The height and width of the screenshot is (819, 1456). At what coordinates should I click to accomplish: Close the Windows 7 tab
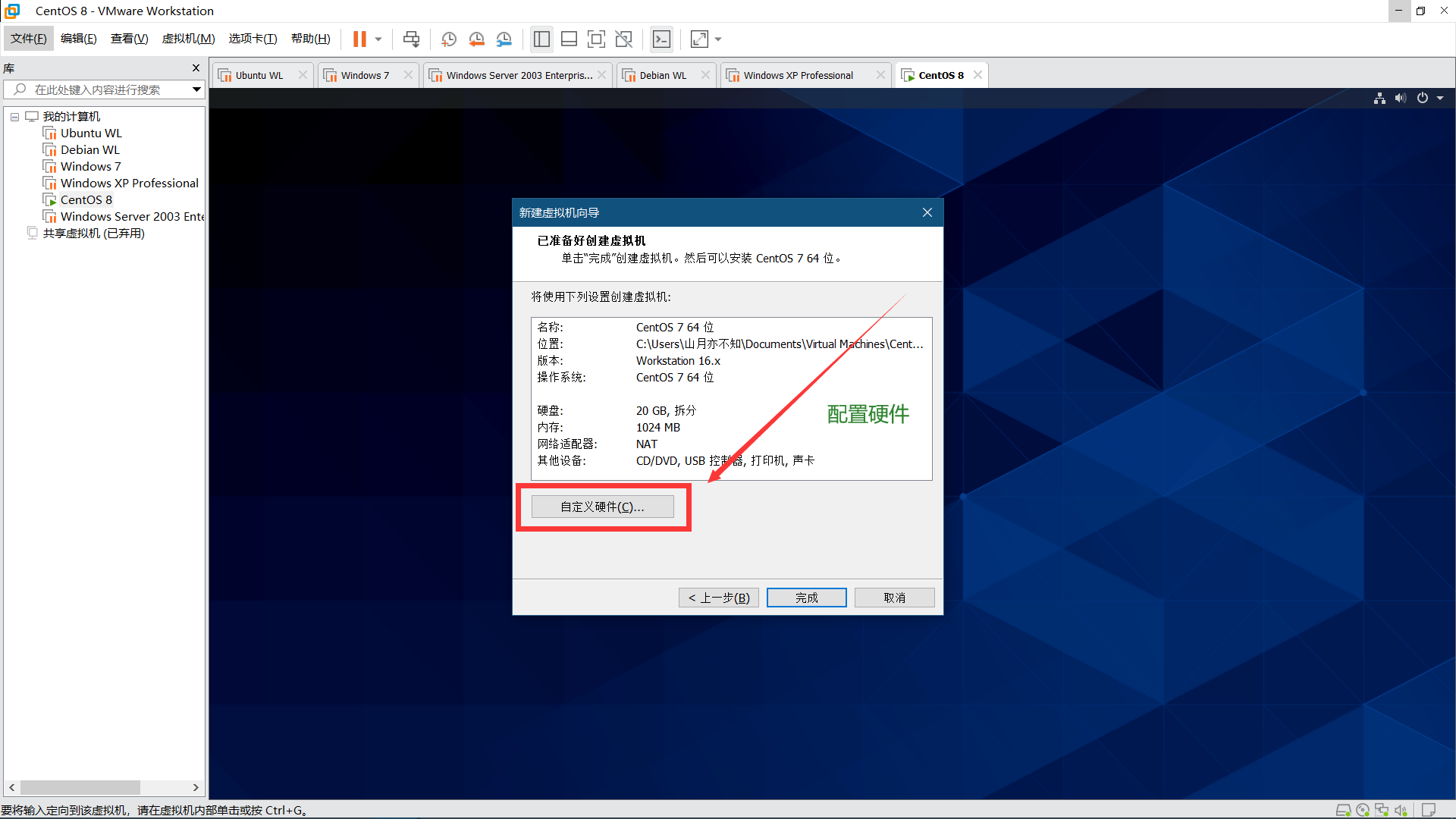coord(408,74)
